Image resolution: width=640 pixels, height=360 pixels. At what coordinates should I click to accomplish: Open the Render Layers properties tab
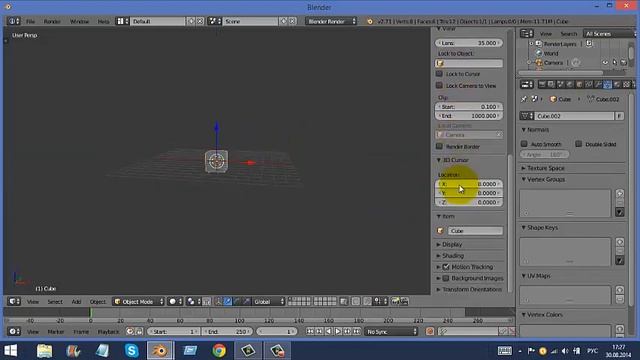tap(551, 84)
